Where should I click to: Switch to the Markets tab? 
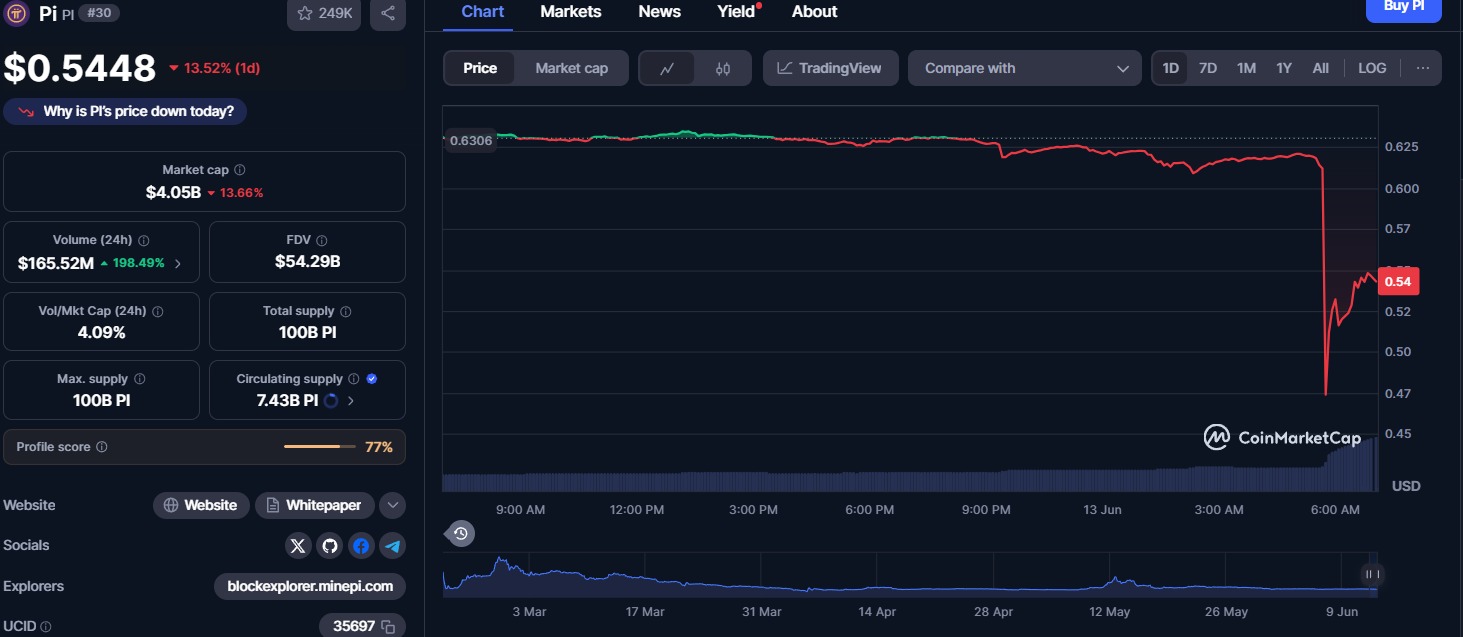(x=571, y=12)
